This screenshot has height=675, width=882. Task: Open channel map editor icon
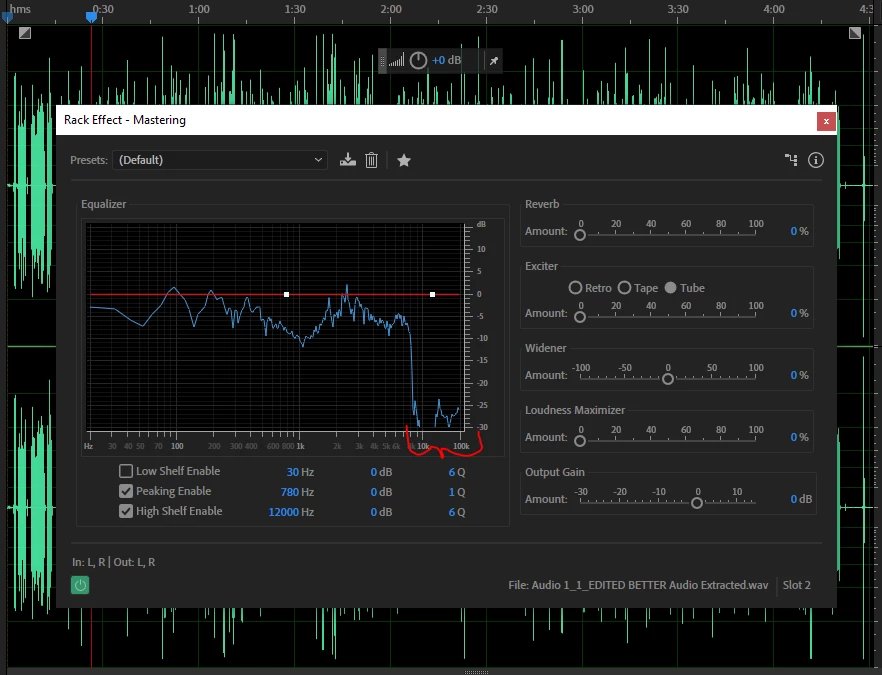(791, 160)
